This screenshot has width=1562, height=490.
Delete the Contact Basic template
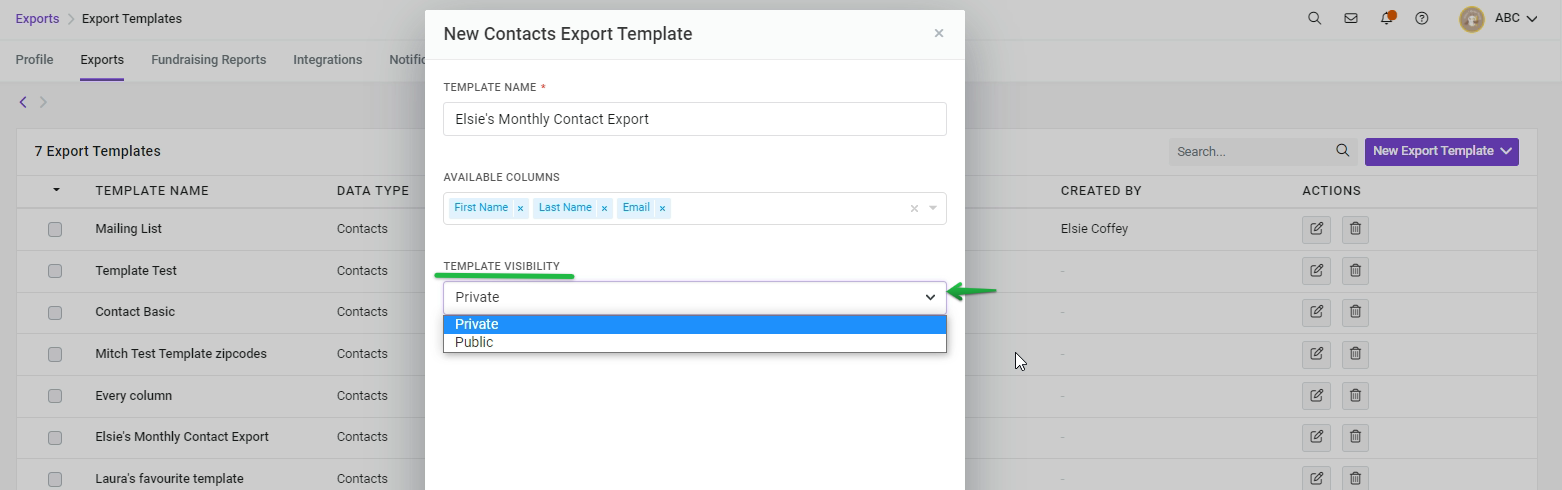point(1355,312)
